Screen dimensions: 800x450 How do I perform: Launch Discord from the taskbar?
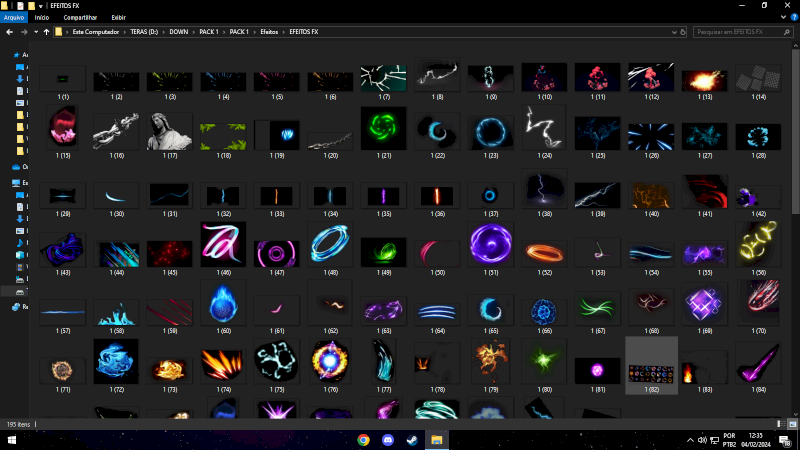(x=387, y=440)
